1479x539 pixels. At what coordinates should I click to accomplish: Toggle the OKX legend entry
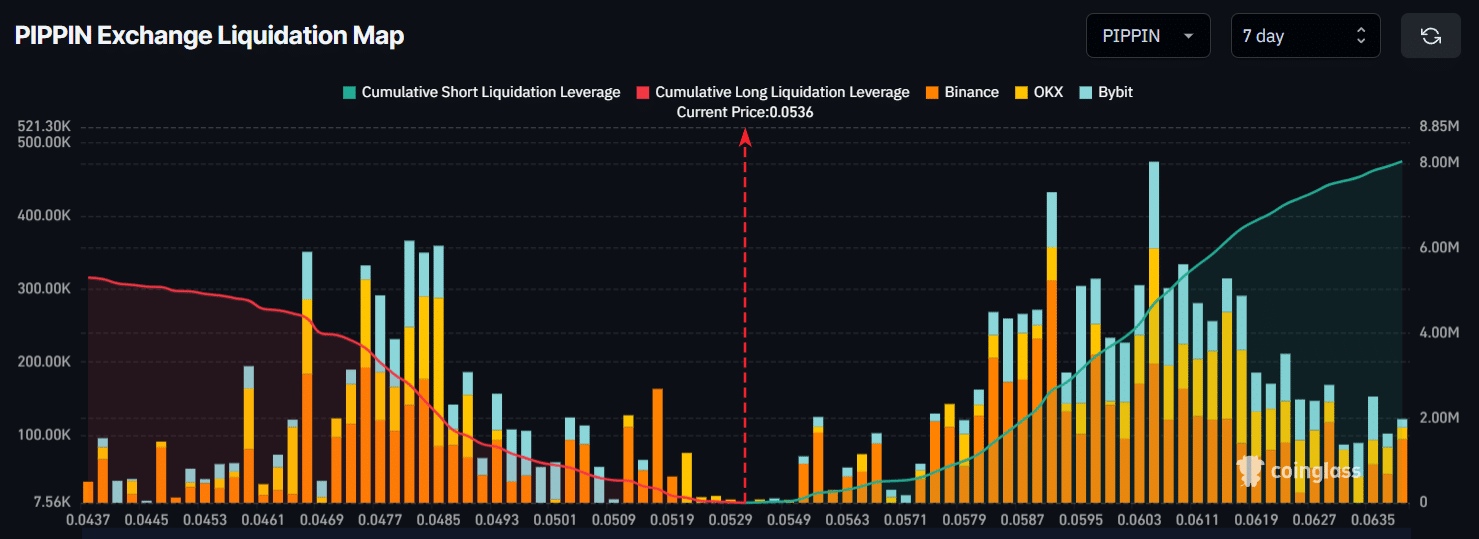pyautogui.click(x=1050, y=92)
